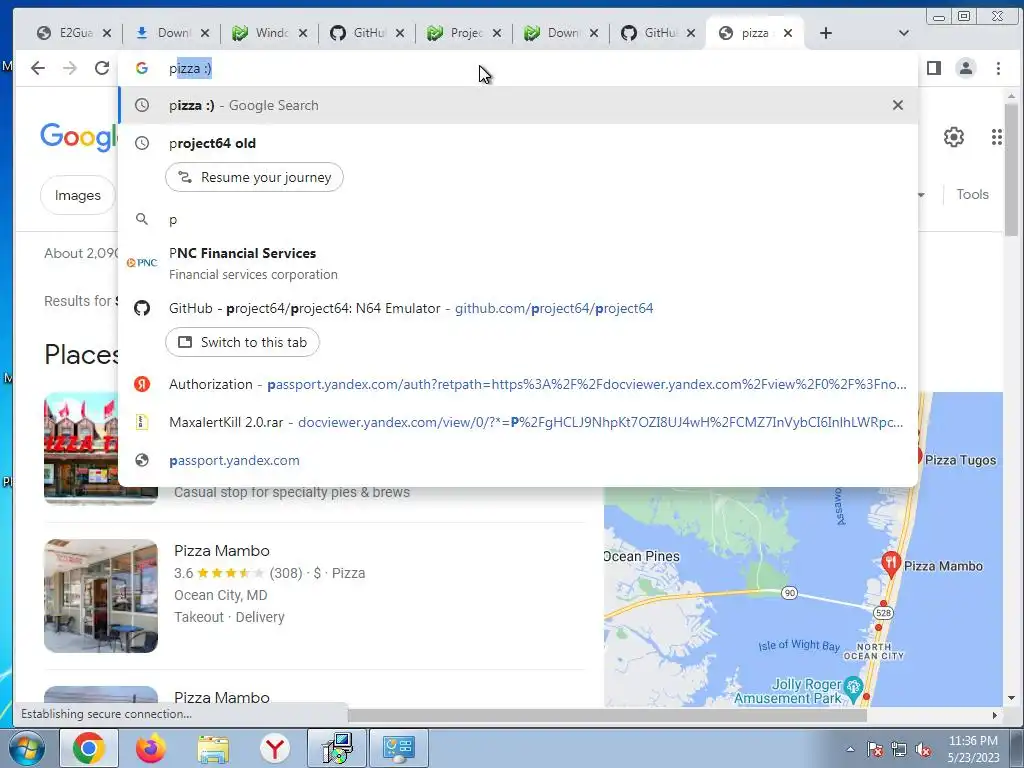
Task: Go forward with the forward arrow
Action: 70,68
